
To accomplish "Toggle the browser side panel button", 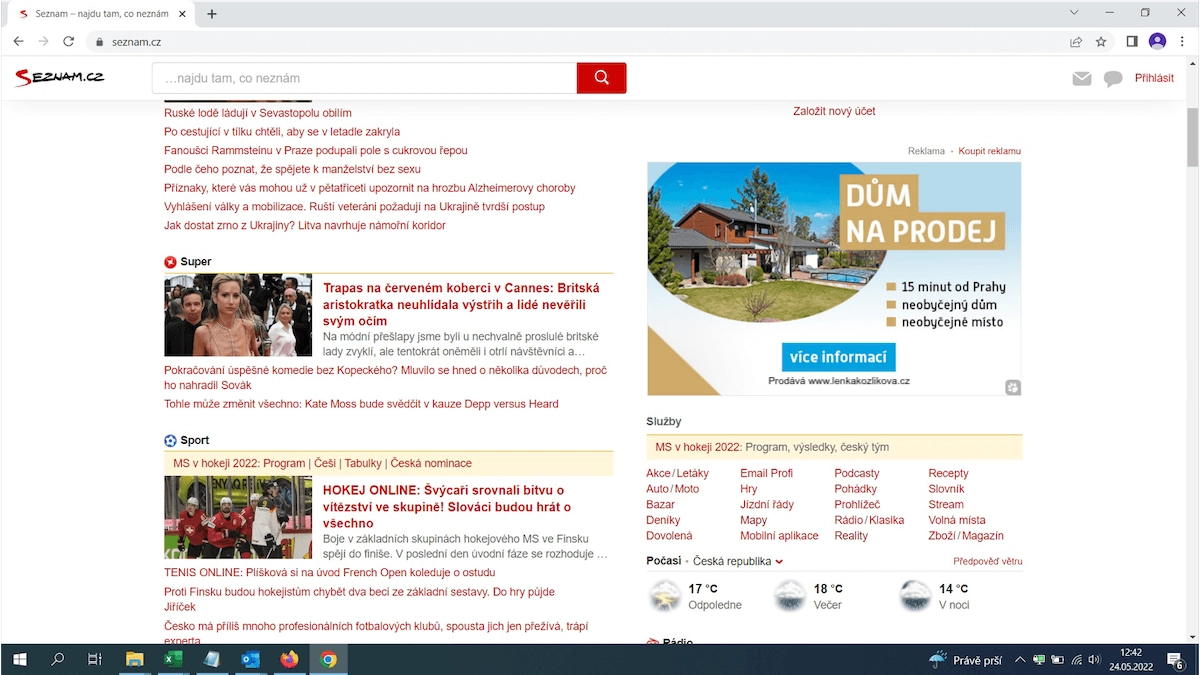I will click(1132, 42).
